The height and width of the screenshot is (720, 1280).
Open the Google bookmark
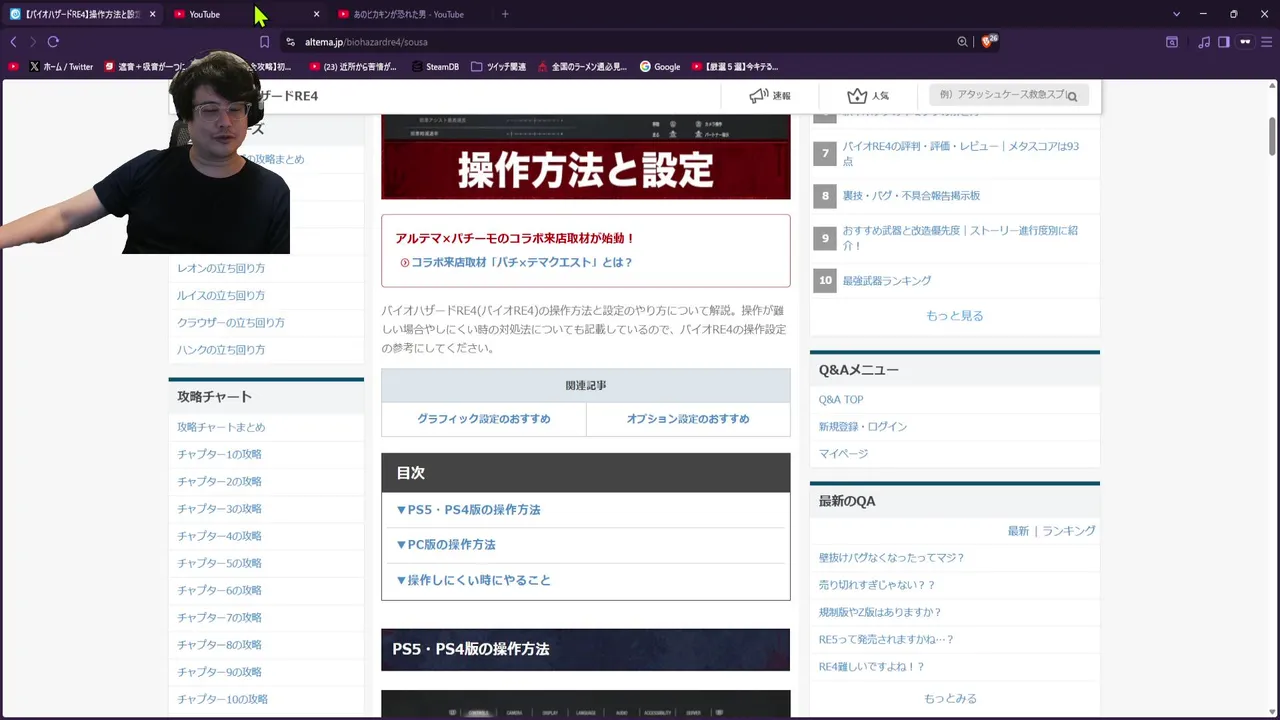(660, 67)
